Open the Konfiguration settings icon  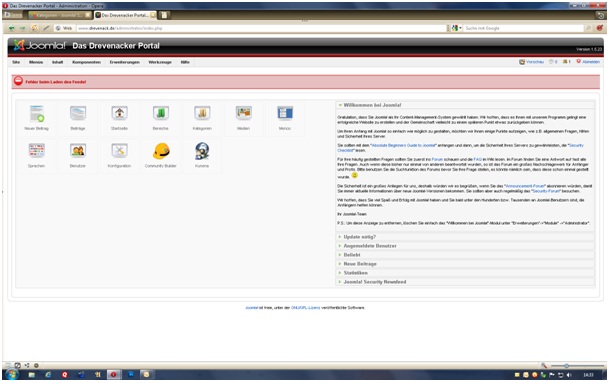[x=119, y=155]
